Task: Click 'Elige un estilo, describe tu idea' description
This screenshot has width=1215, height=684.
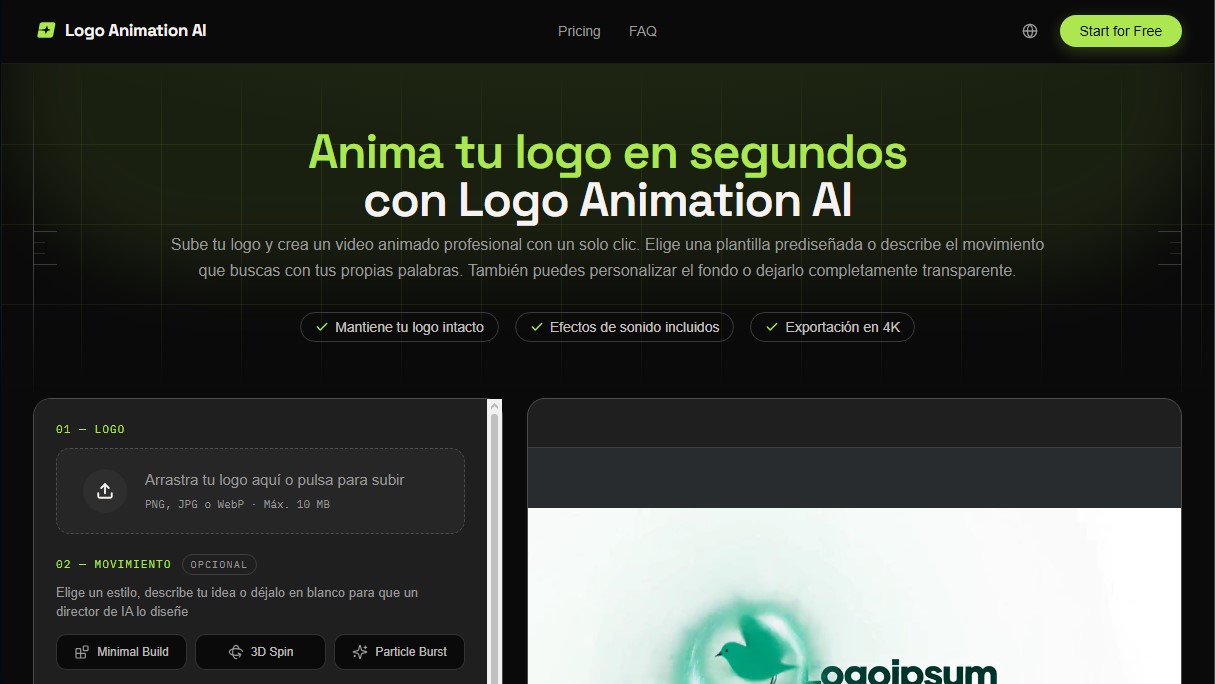Action: (x=237, y=602)
